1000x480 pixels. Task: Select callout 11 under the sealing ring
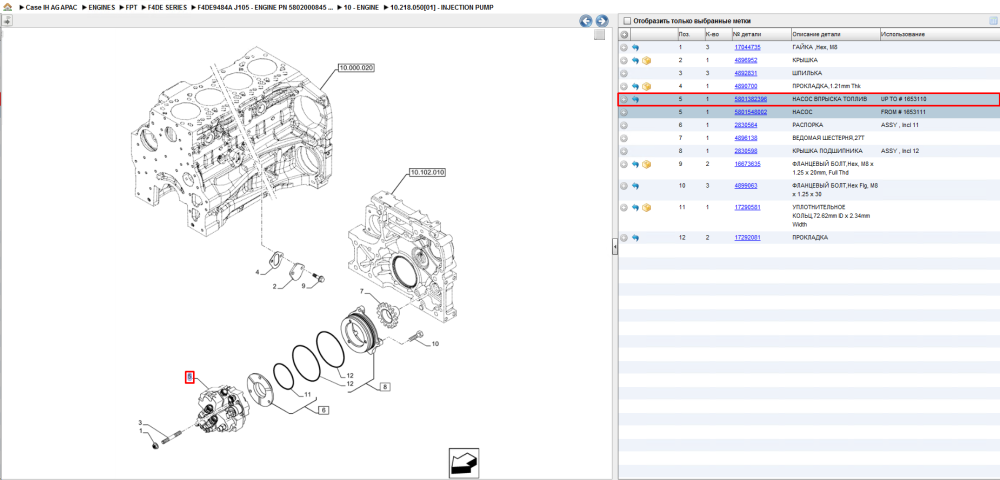coord(307,395)
